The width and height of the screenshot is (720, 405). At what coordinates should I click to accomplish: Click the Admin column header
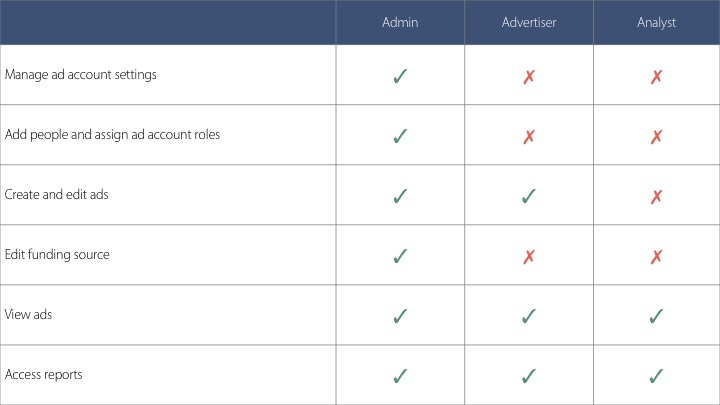[400, 23]
